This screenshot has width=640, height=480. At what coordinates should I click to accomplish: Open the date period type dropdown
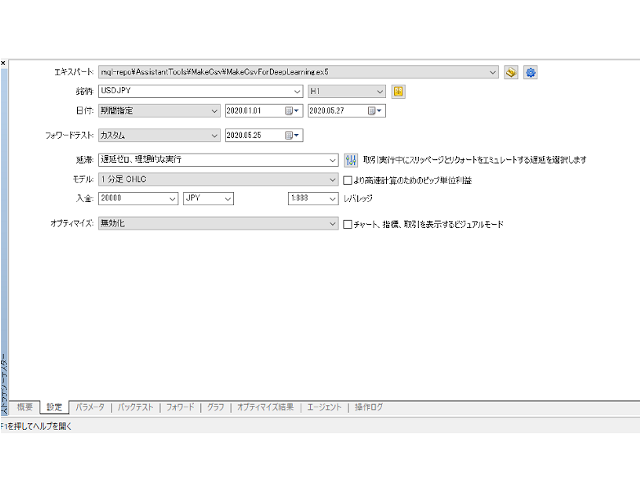[159, 111]
